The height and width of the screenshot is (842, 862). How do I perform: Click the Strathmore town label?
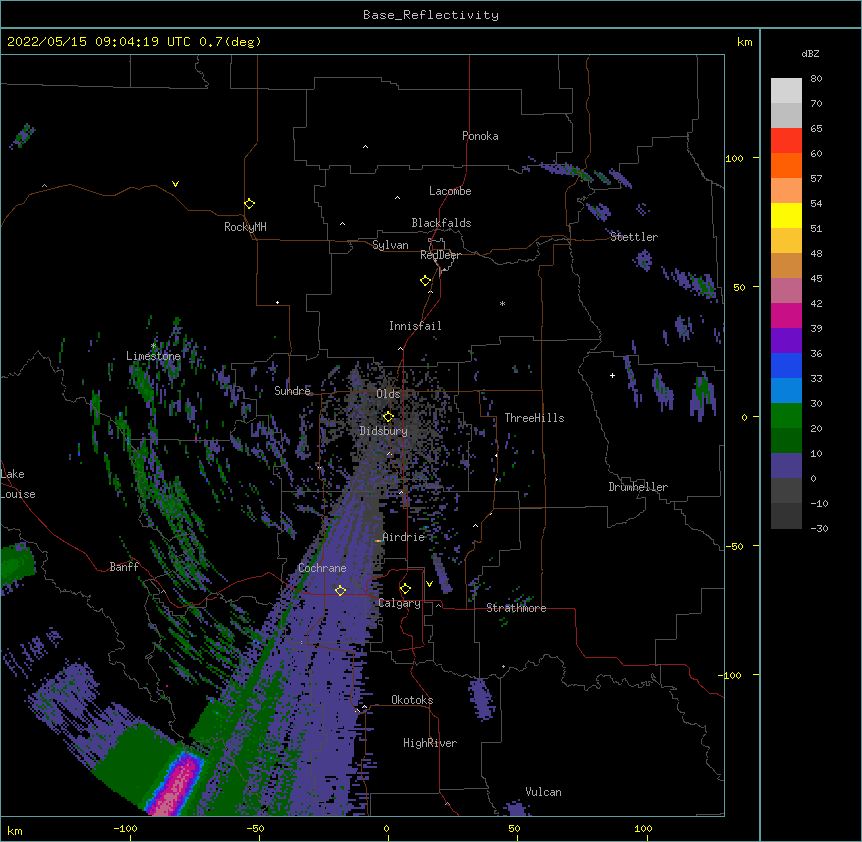(516, 608)
